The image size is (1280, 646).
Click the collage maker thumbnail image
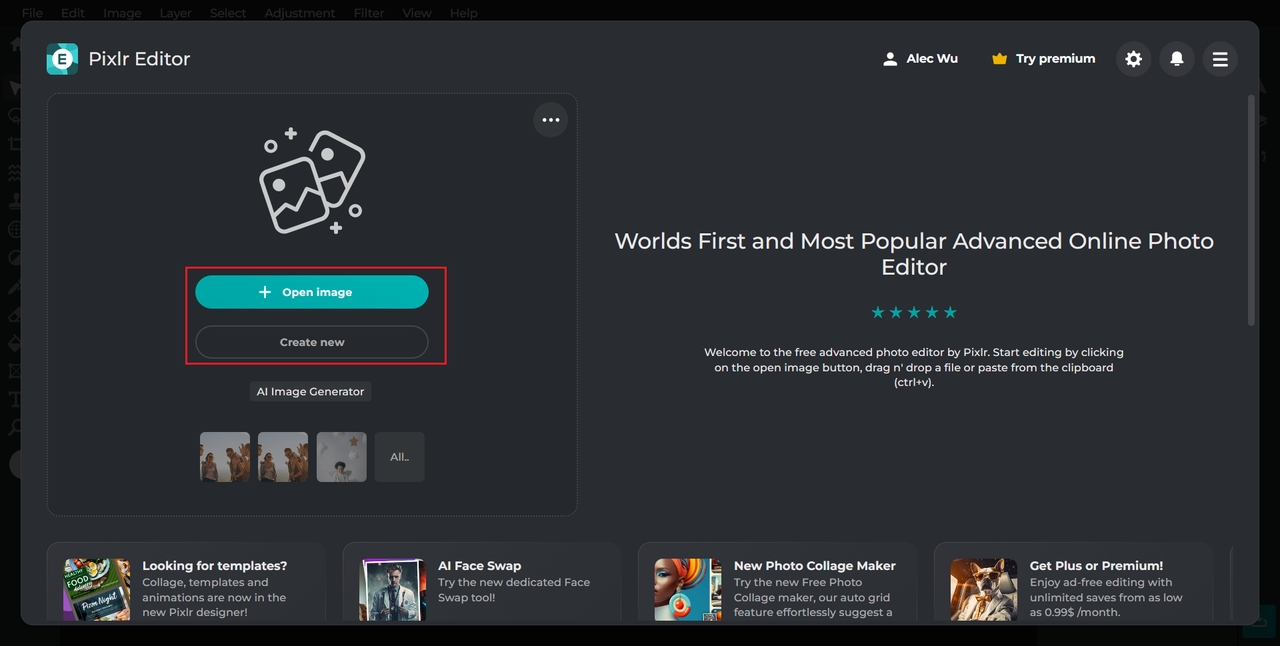(688, 590)
